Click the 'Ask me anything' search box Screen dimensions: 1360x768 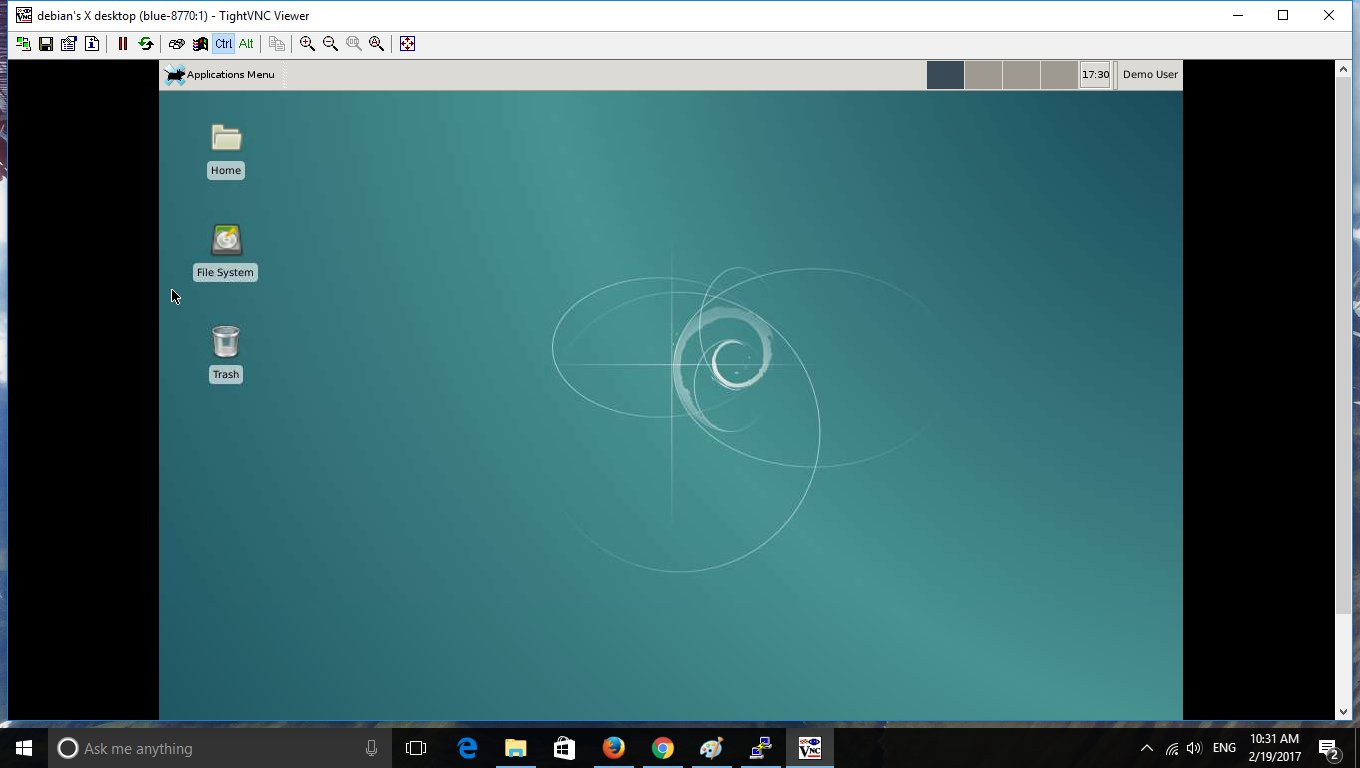coord(218,748)
